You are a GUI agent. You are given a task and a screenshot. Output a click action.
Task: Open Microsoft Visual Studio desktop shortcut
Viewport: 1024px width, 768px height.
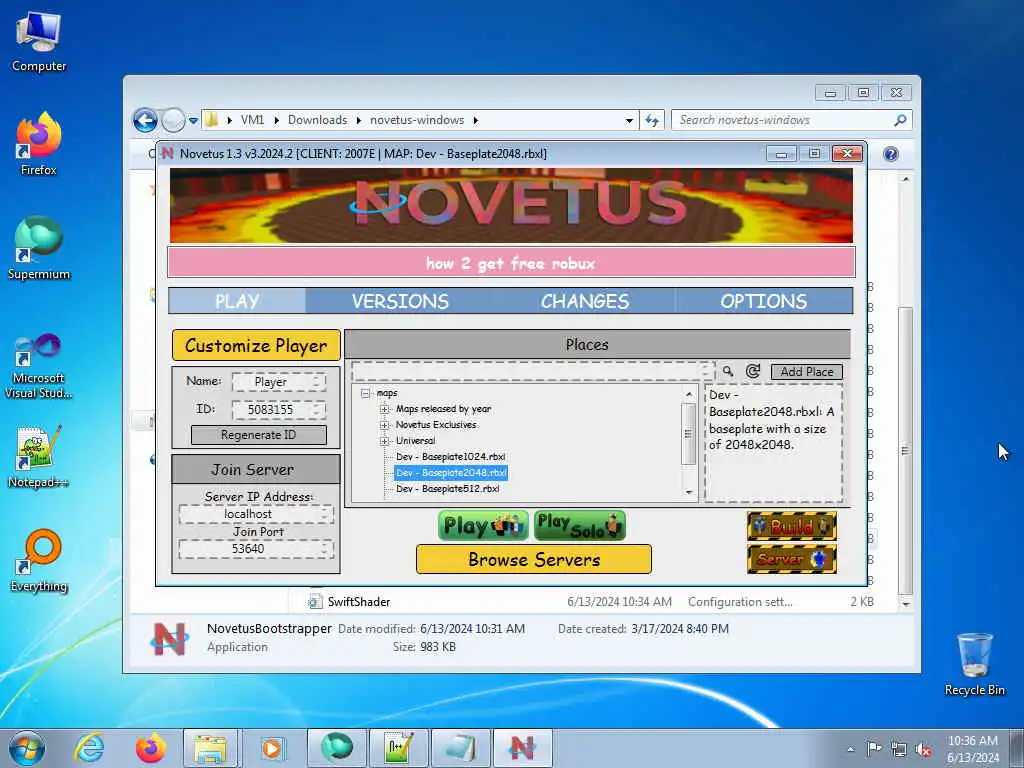tap(39, 366)
